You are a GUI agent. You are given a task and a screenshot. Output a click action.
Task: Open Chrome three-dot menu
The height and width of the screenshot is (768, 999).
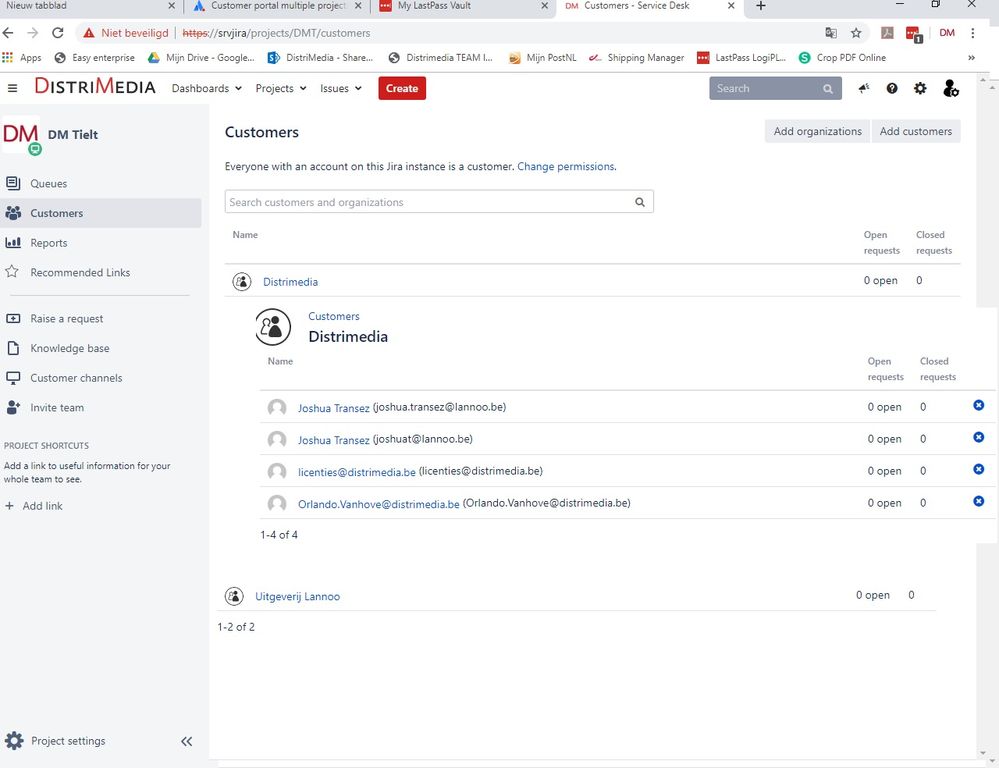972,33
